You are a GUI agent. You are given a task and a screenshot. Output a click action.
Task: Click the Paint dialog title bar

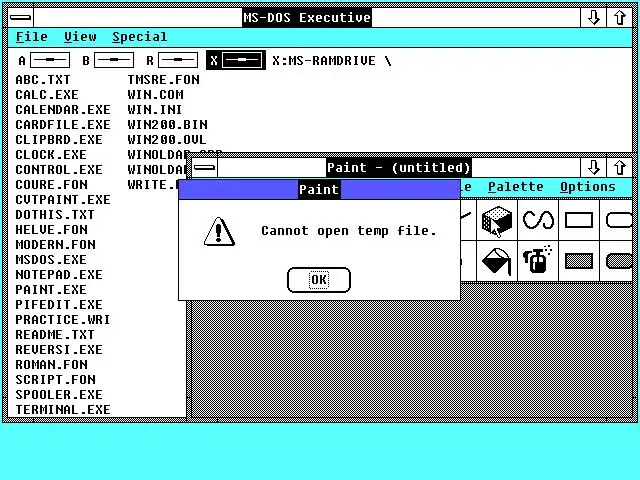point(319,190)
